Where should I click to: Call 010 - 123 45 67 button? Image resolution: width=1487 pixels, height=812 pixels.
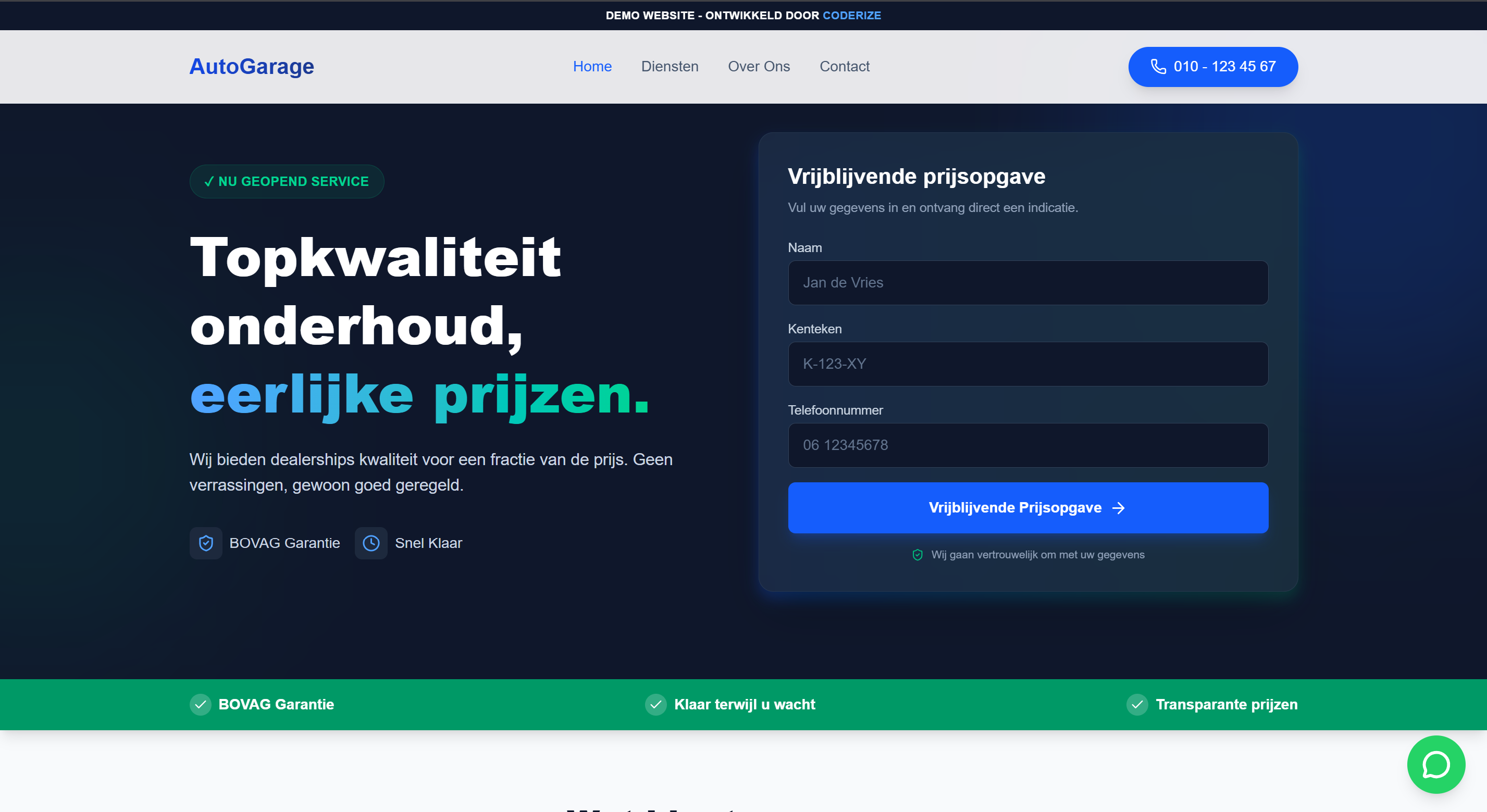click(x=1213, y=66)
